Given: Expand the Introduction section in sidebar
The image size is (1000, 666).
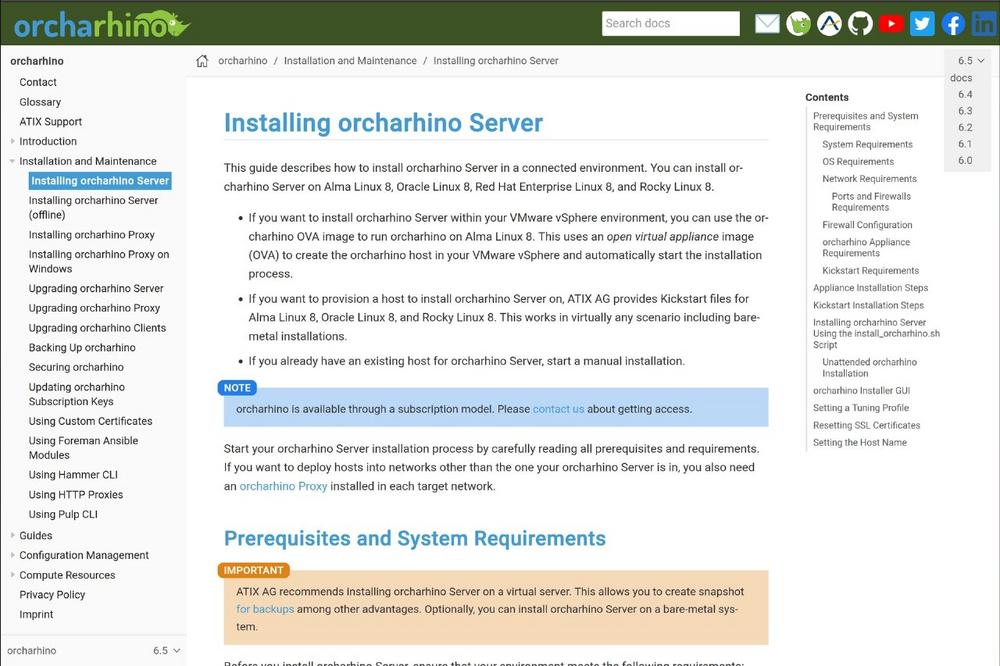Looking at the screenshot, I should tap(12, 141).
